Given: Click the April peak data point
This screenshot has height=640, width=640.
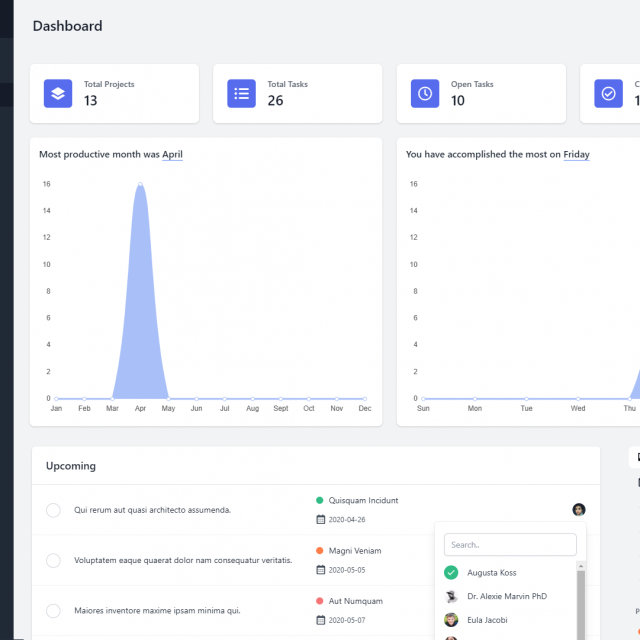Looking at the screenshot, I should pos(140,184).
